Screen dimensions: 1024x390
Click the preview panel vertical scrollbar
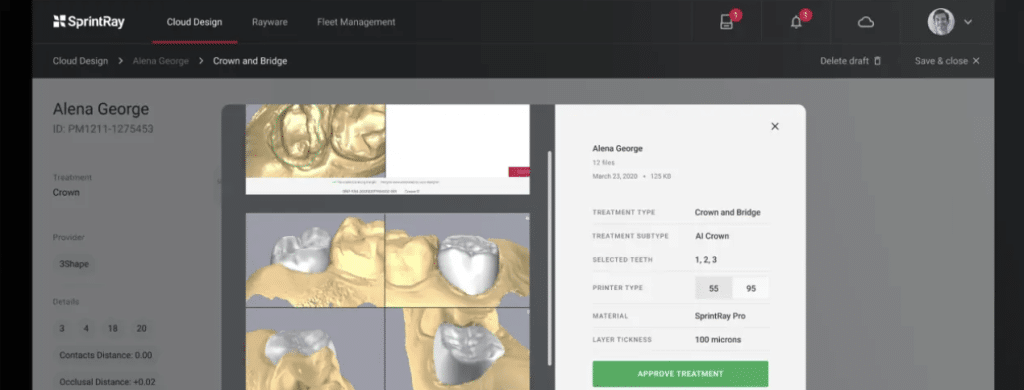550,258
